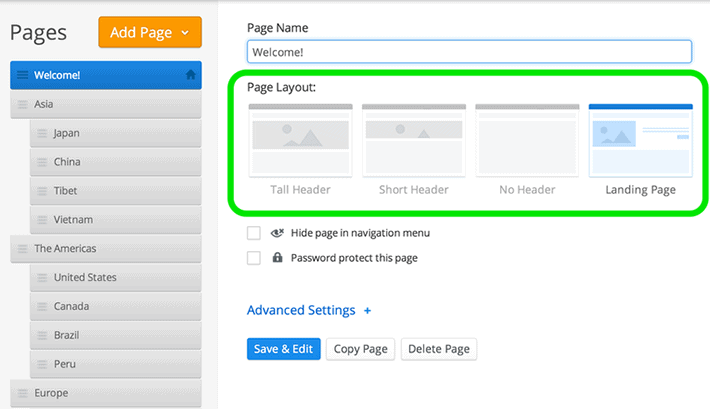Click the Save & Edit button
The image size is (710, 409).
[x=283, y=349]
